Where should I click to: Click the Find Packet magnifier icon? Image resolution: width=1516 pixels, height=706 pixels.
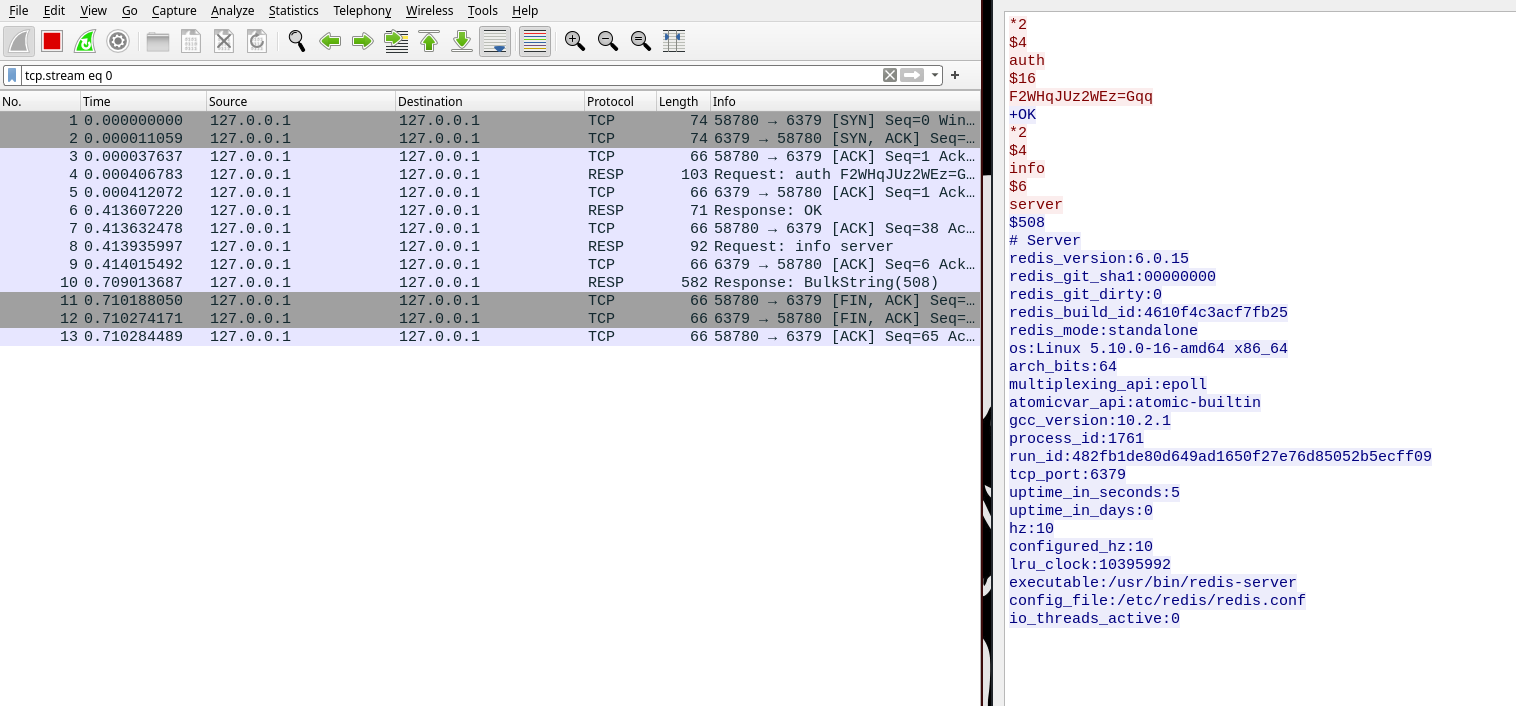point(297,41)
